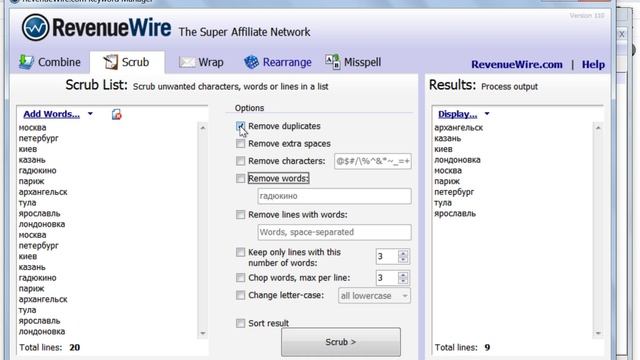Open the Misspell tab
This screenshot has width=640, height=360.
pos(353,62)
